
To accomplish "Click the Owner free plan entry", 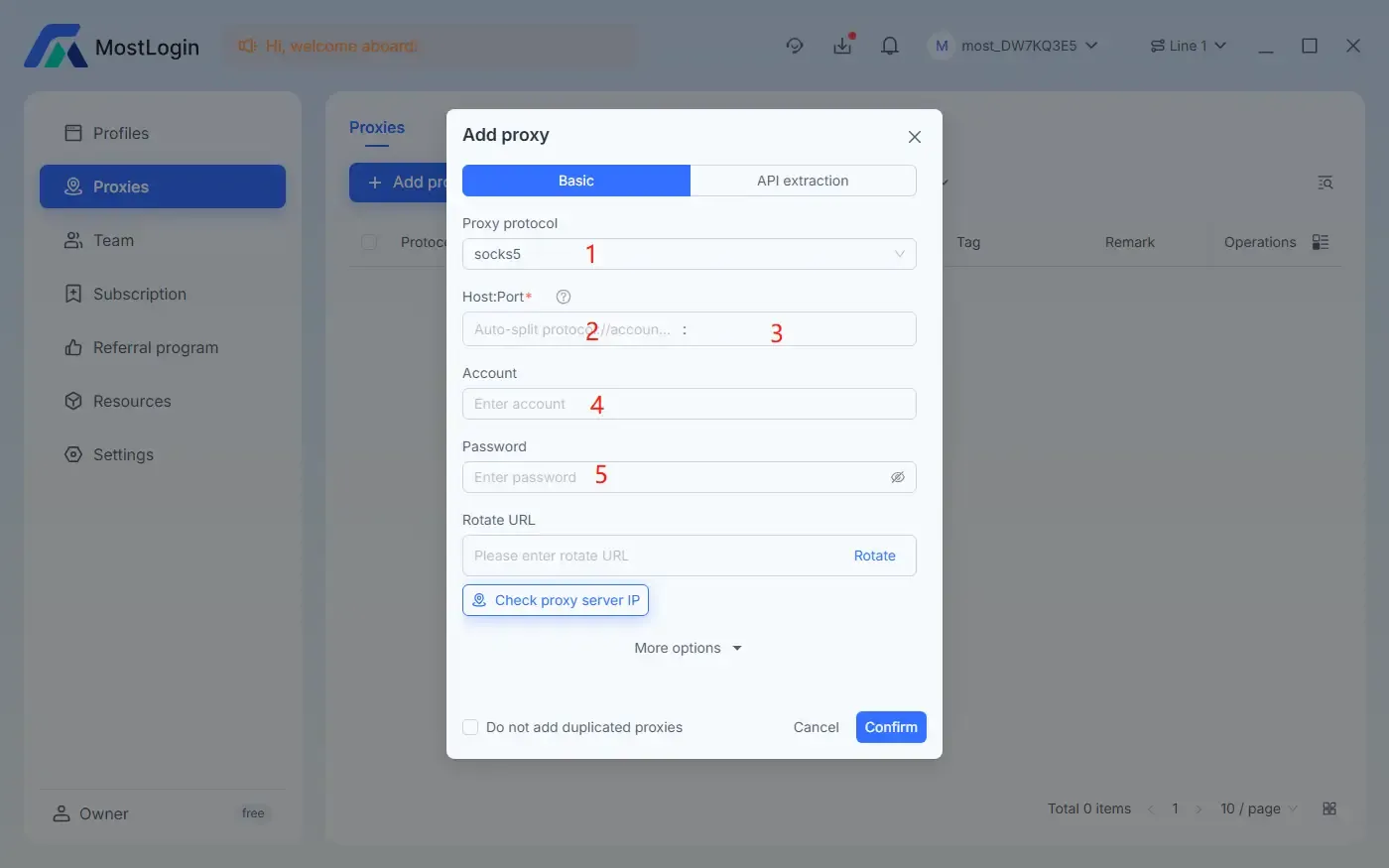I will pyautogui.click(x=163, y=813).
